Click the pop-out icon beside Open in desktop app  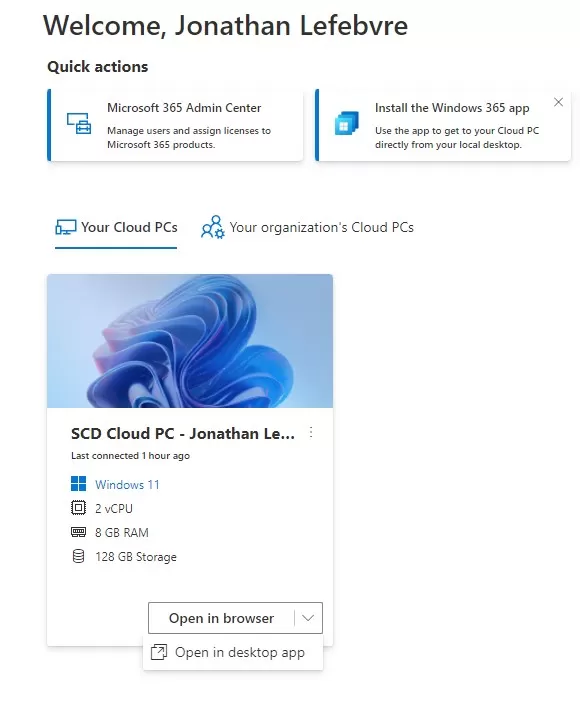tap(159, 652)
